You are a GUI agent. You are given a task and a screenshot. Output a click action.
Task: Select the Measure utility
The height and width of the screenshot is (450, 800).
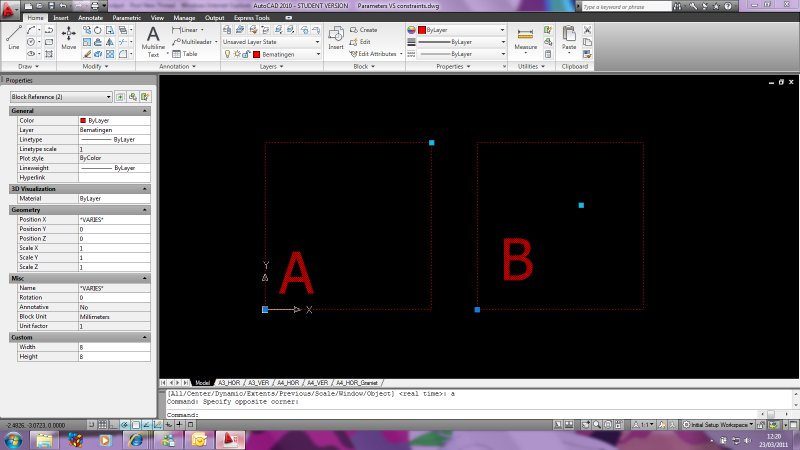pos(525,38)
